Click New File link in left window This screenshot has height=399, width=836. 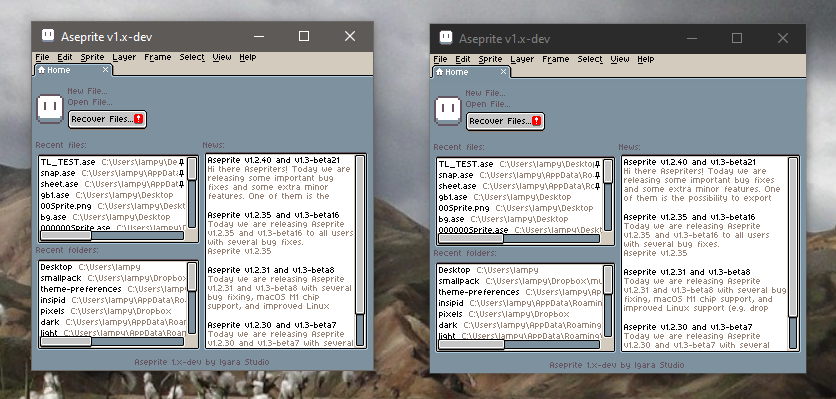[x=87, y=91]
